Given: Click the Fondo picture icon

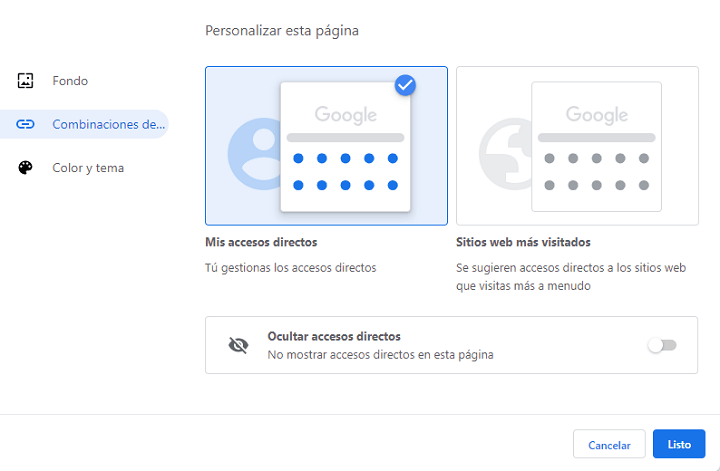Looking at the screenshot, I should pyautogui.click(x=25, y=81).
